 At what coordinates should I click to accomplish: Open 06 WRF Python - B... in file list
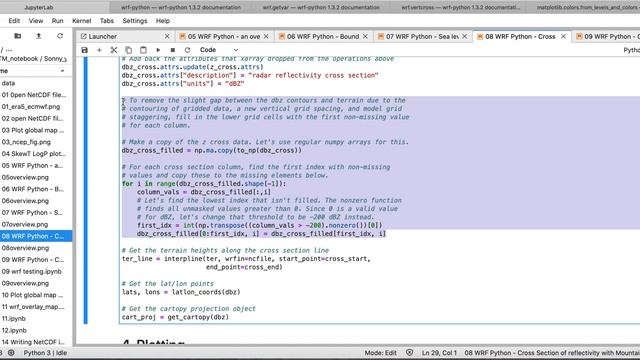[x=36, y=189]
